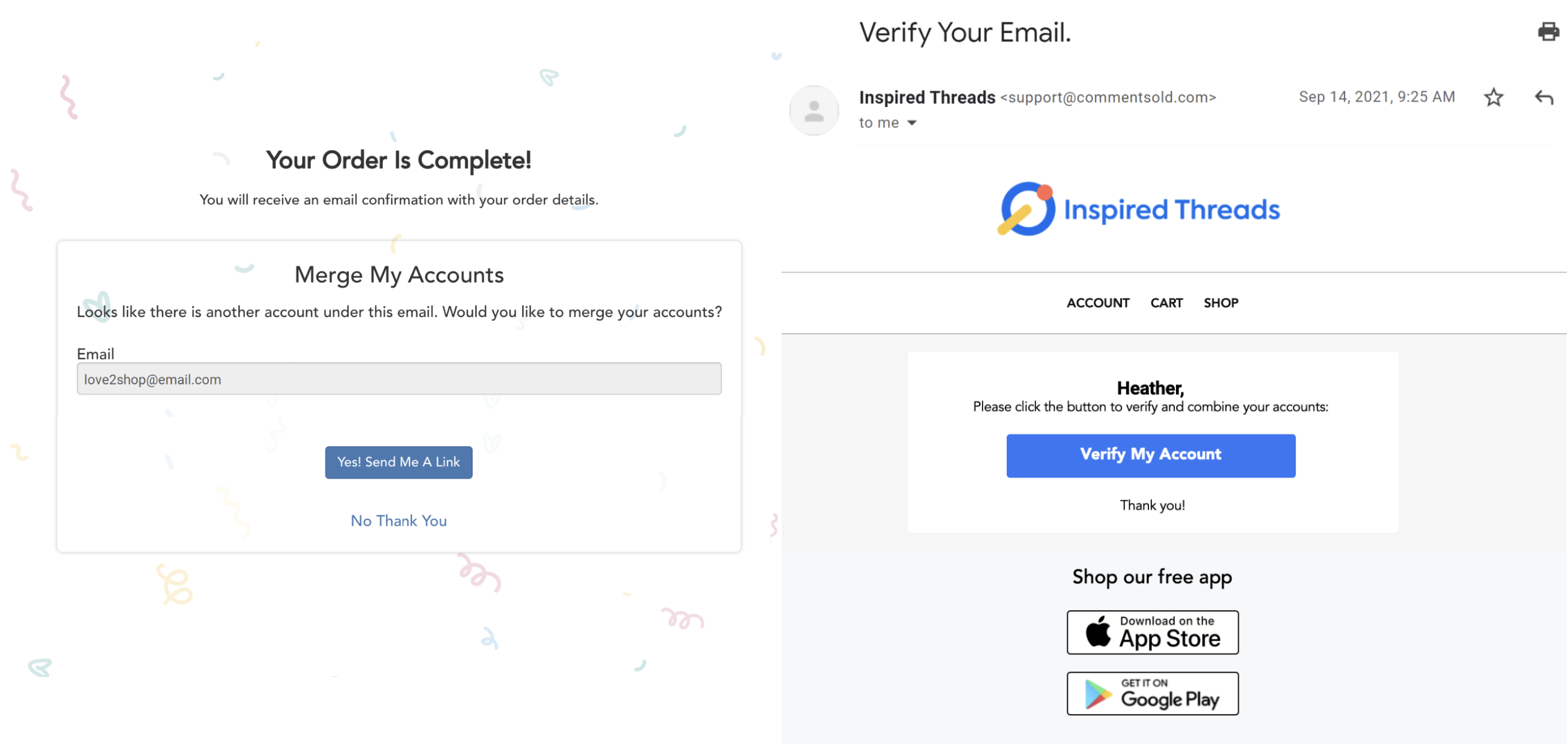Click the Inspired Threads logo
This screenshot has height=753, width=1568.
[1138, 209]
